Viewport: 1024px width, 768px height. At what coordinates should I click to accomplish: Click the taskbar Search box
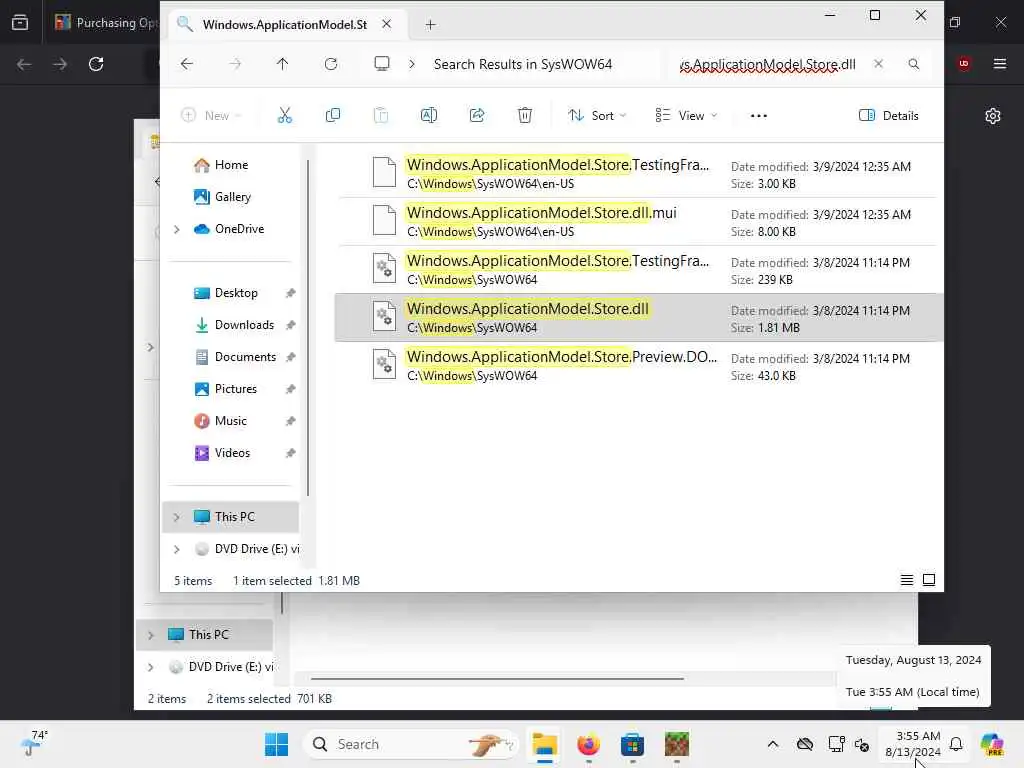(x=411, y=744)
